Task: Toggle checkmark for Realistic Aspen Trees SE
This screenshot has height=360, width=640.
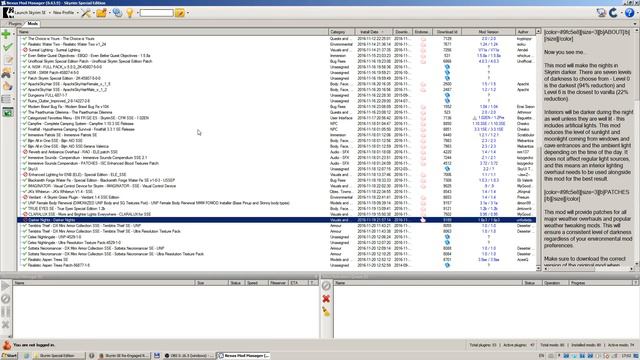Action: (25, 260)
